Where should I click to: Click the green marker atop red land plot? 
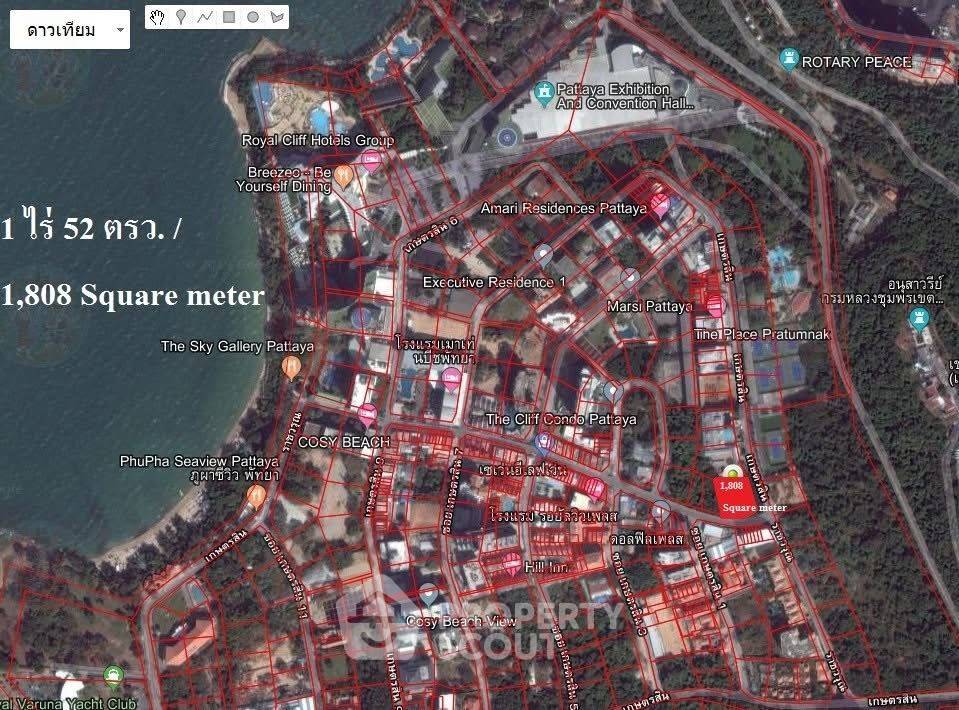[733, 473]
